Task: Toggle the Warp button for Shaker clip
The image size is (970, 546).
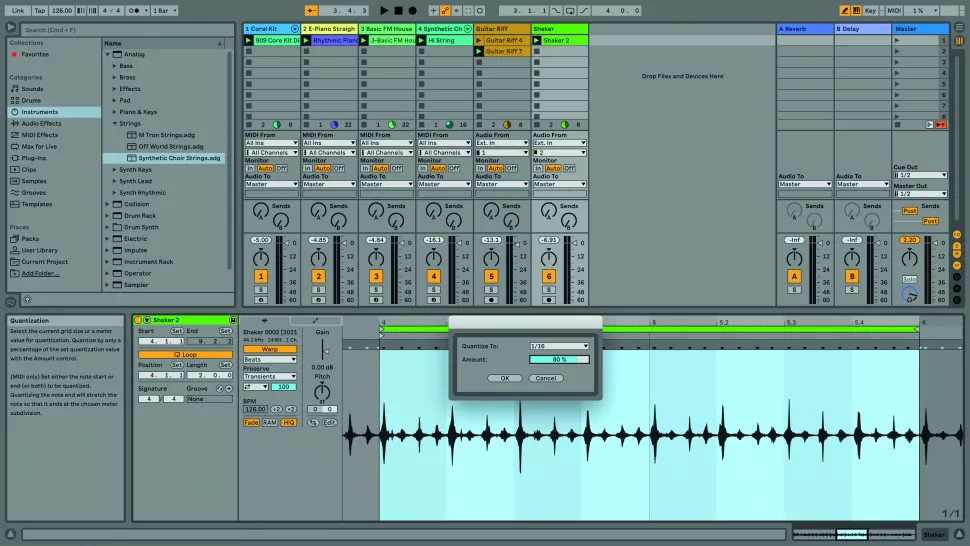Action: 270,349
